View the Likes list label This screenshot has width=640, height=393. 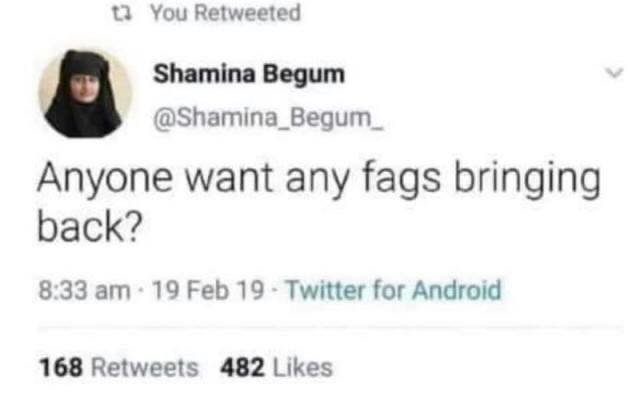[302, 367]
